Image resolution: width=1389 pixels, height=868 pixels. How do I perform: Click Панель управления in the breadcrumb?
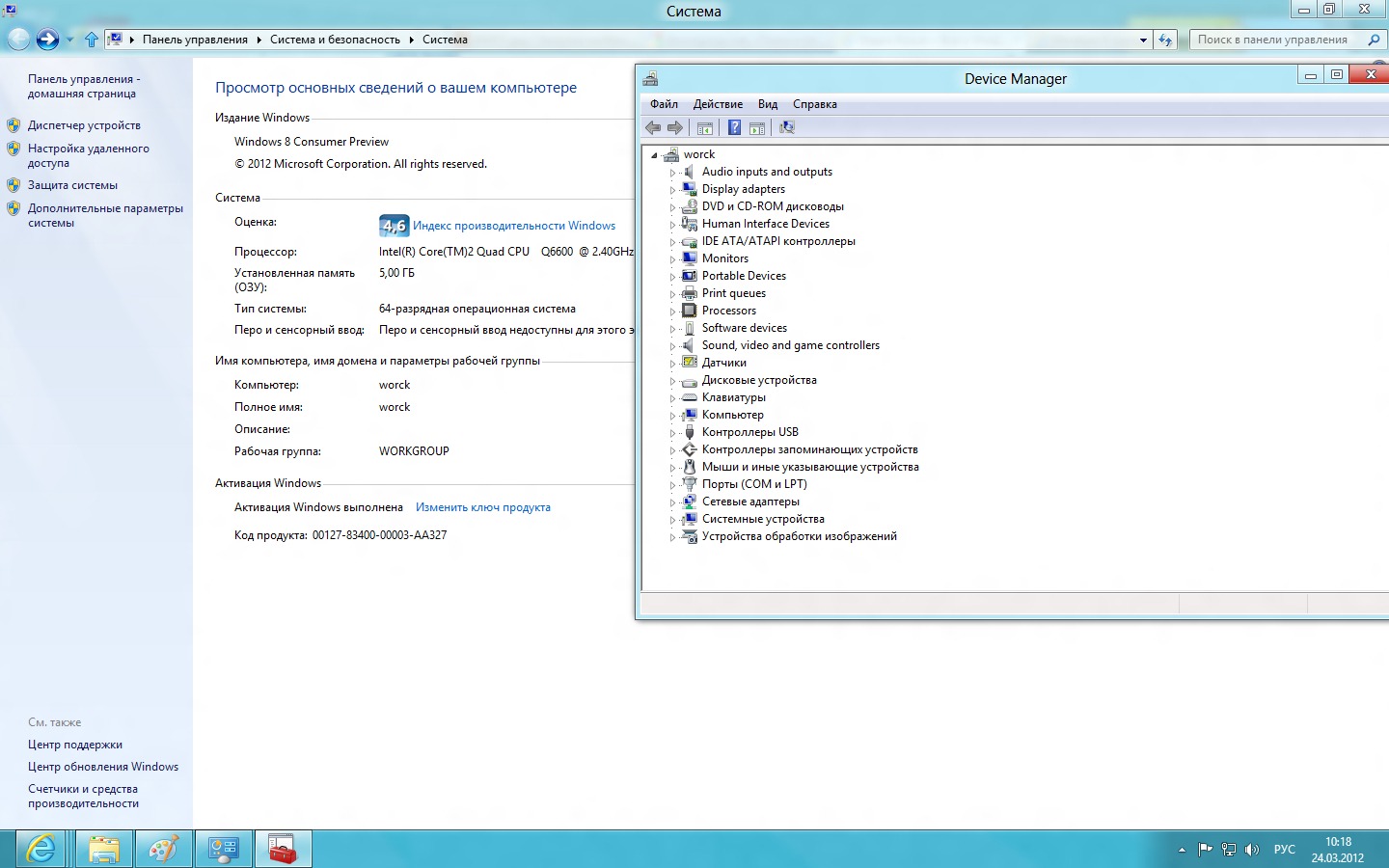tap(195, 40)
